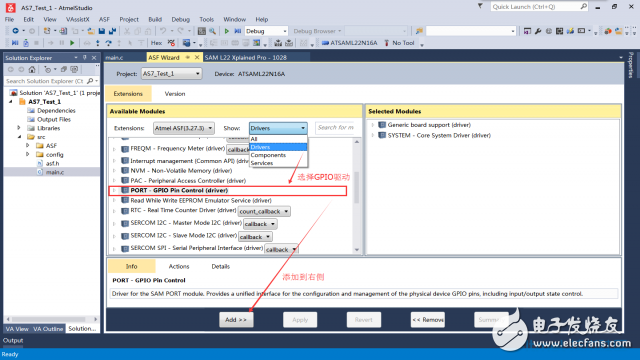Viewport: 640px width, 360px height.
Task: Click the Save file toolbar icon
Action: [x=102, y=31]
